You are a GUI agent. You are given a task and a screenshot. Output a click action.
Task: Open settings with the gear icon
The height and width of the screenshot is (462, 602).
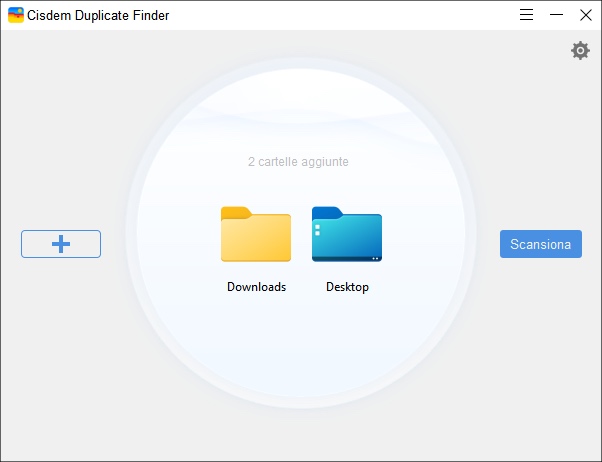(x=580, y=51)
